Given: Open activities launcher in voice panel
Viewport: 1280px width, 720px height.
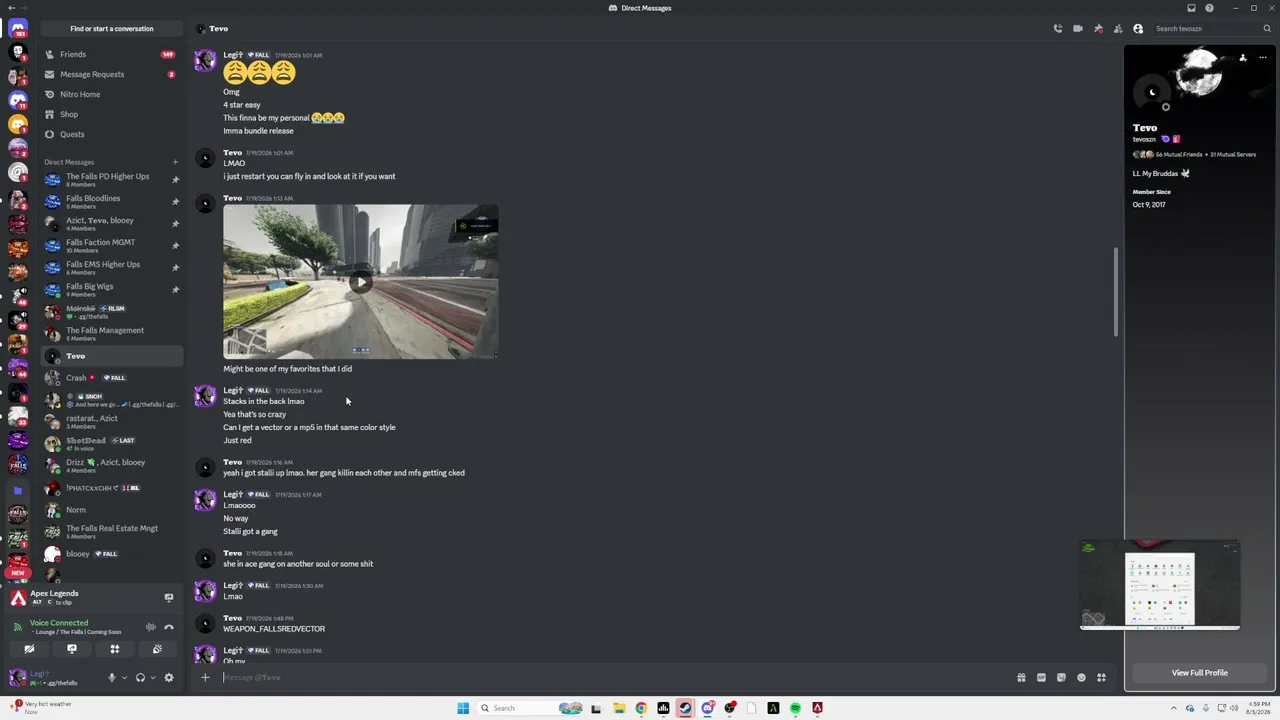Looking at the screenshot, I should (x=115, y=650).
